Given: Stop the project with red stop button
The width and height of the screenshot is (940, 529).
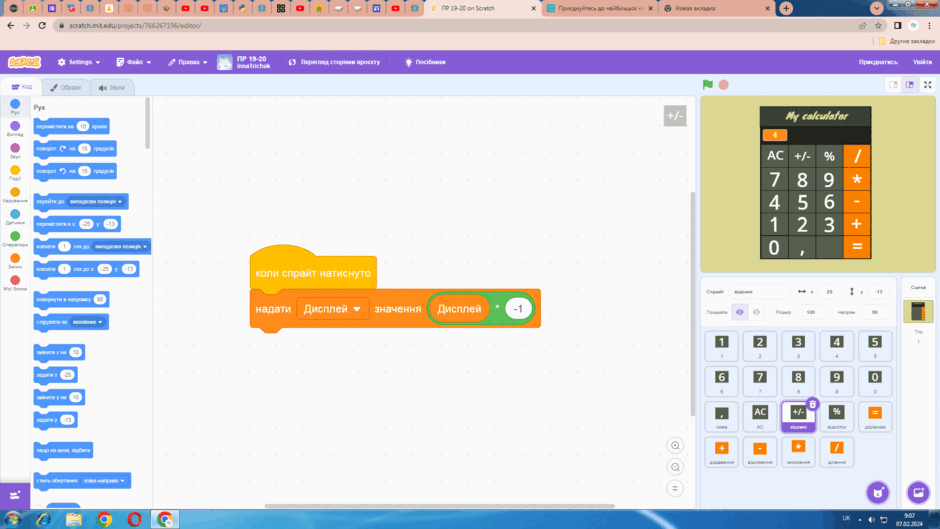Looking at the screenshot, I should coord(724,85).
